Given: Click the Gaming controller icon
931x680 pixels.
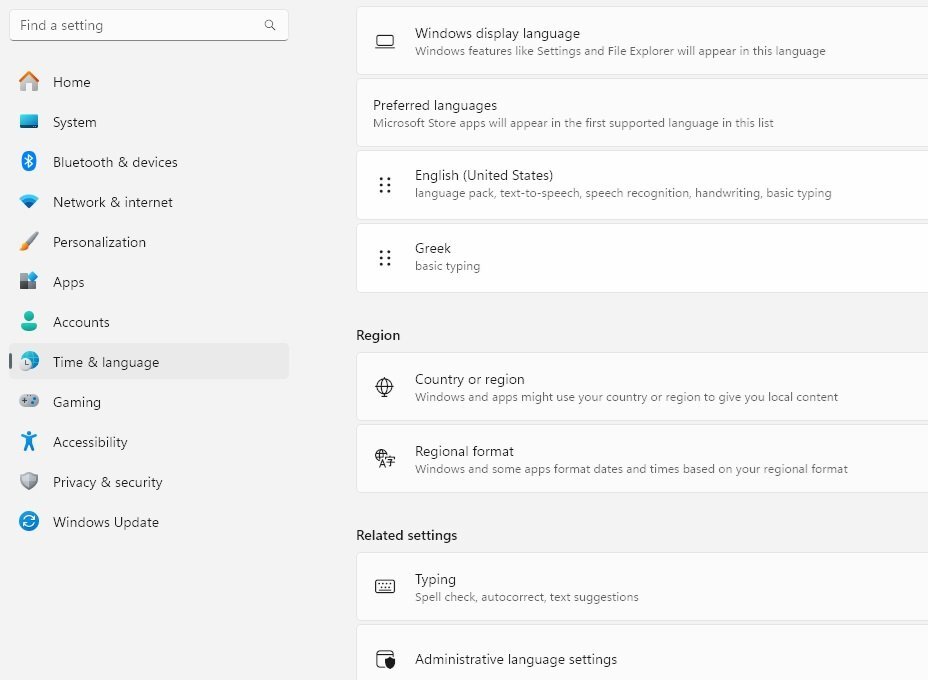Looking at the screenshot, I should coord(28,401).
